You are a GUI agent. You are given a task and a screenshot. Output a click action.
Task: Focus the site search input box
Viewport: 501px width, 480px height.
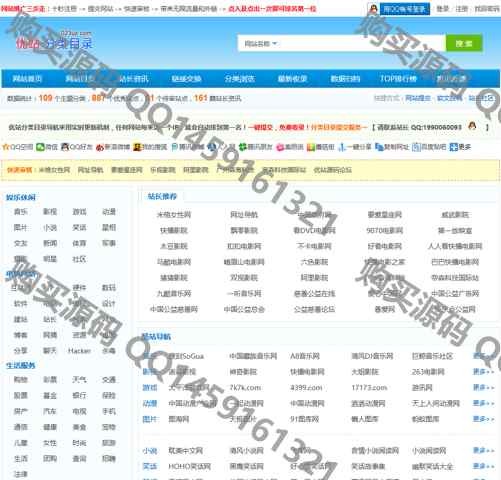(x=362, y=43)
